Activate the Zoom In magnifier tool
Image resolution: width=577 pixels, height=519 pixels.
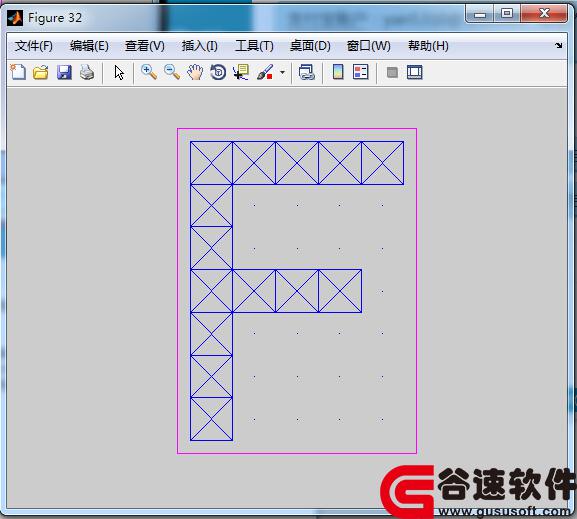(149, 72)
